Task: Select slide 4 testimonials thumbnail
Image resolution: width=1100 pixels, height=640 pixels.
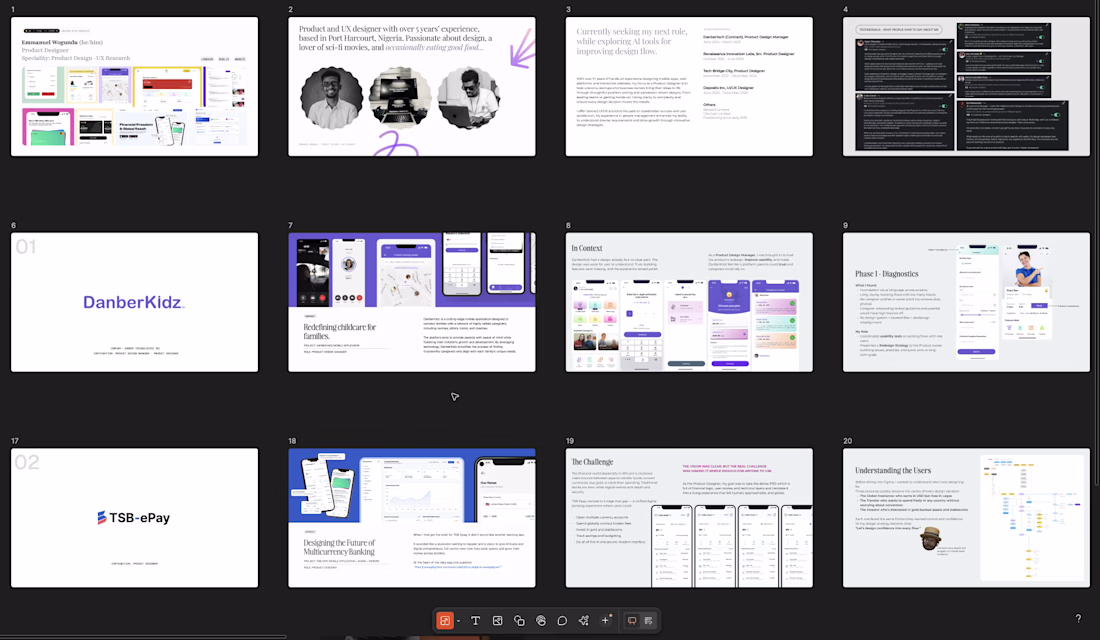Action: click(x=967, y=86)
